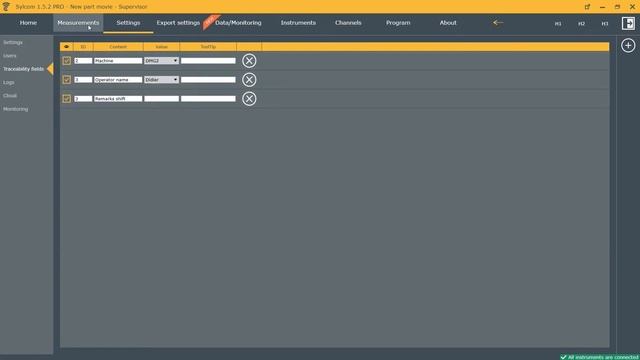Select the M2 instrument shortcut
This screenshot has width=640, height=360.
click(x=581, y=24)
